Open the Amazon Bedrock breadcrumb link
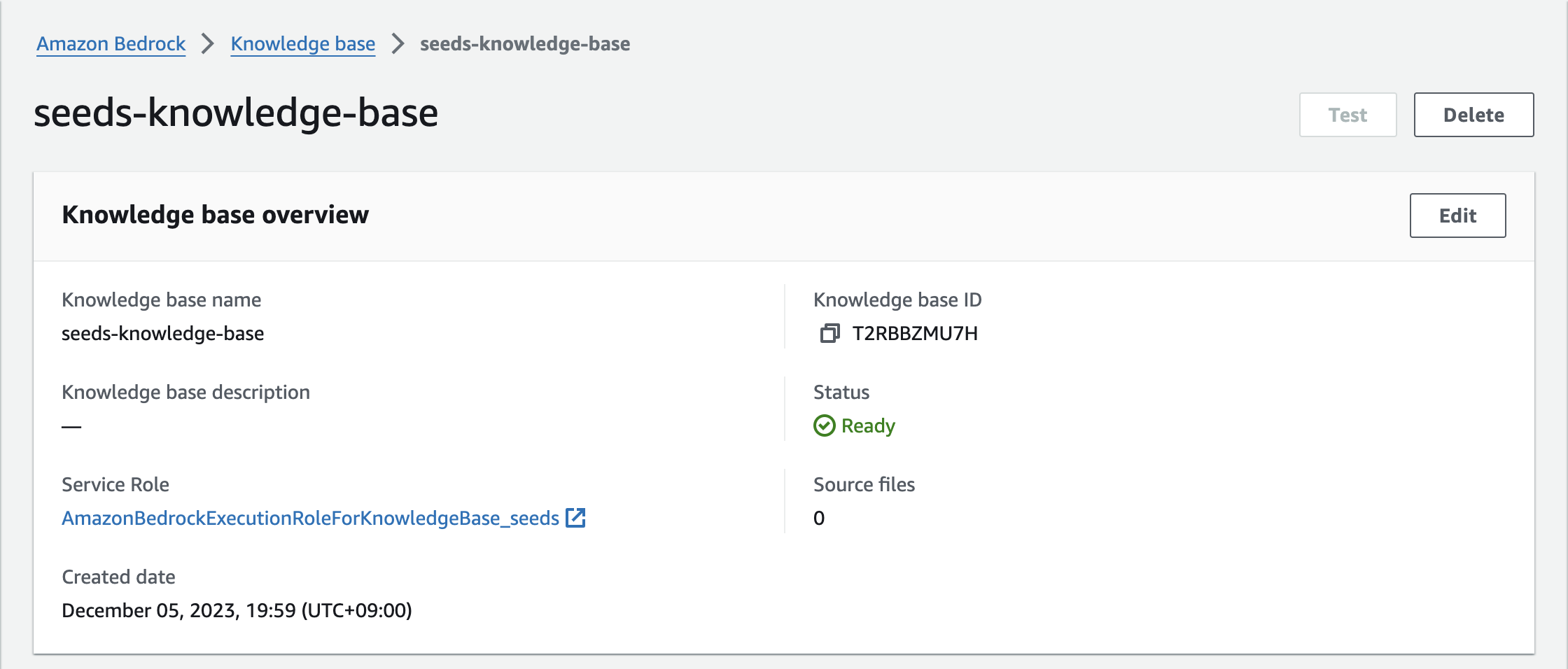The height and width of the screenshot is (669, 1568). pos(111,43)
